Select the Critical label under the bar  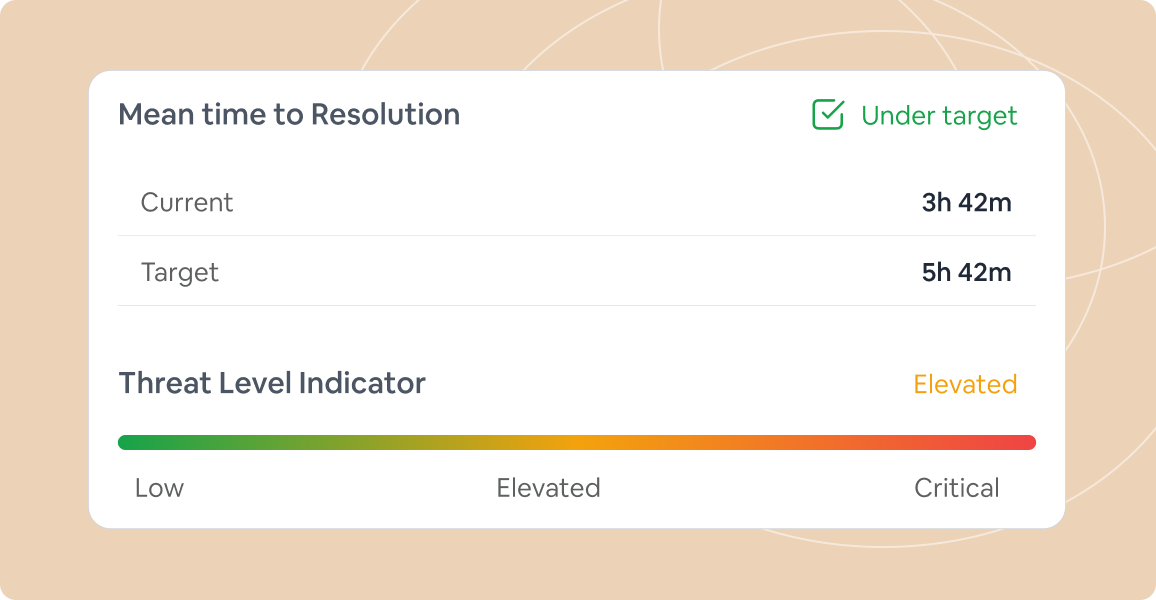956,488
